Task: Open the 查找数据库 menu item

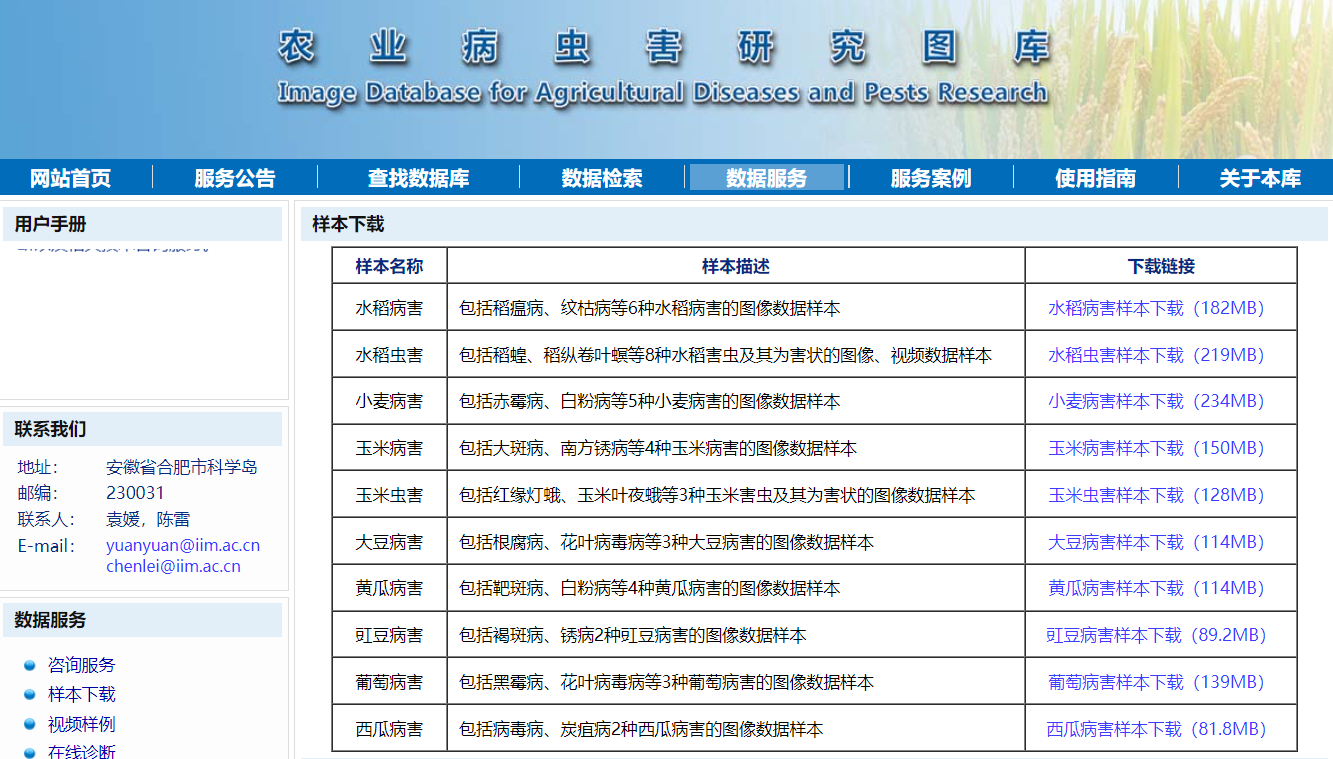Action: [418, 179]
